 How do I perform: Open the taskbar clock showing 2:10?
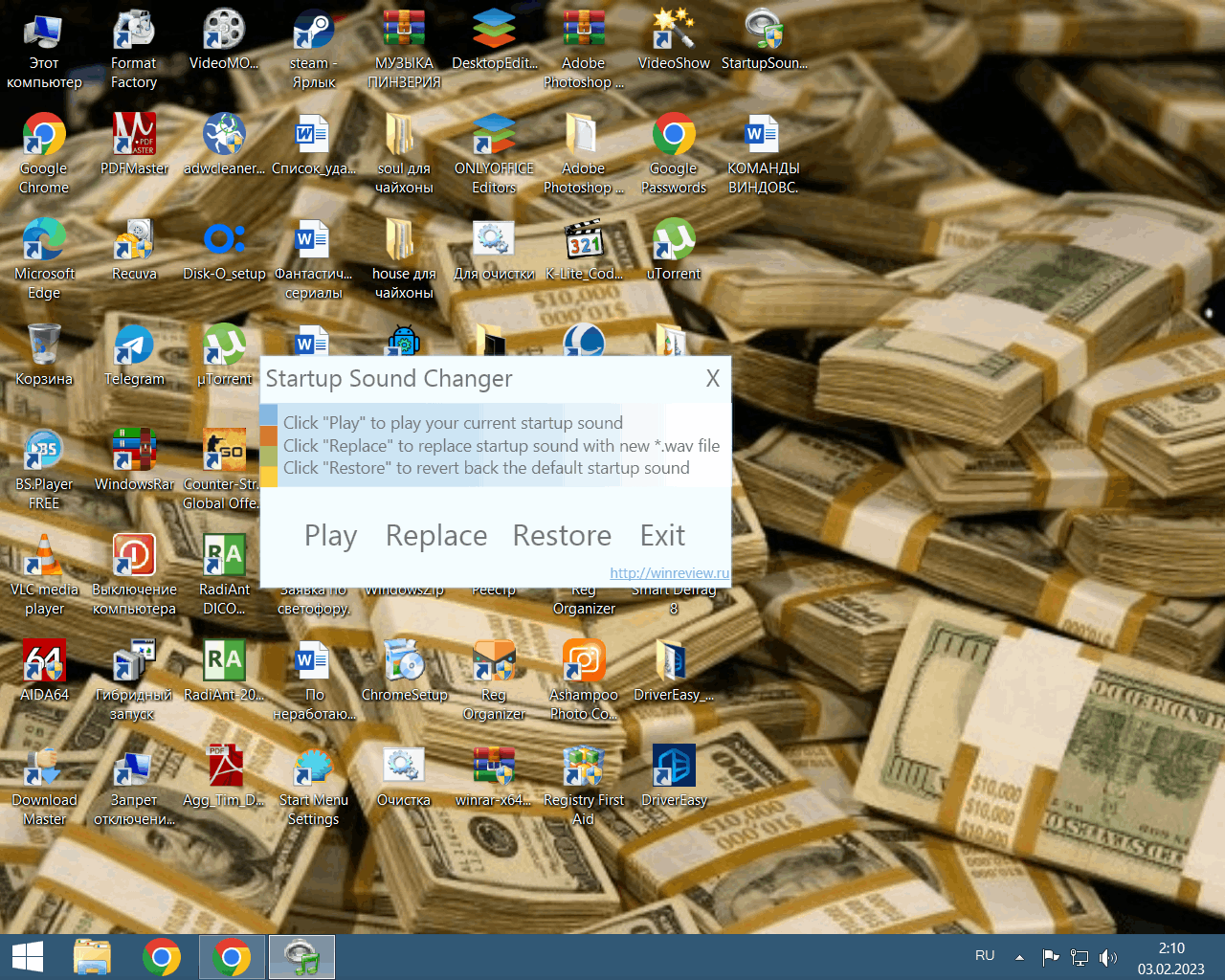coord(1171,958)
